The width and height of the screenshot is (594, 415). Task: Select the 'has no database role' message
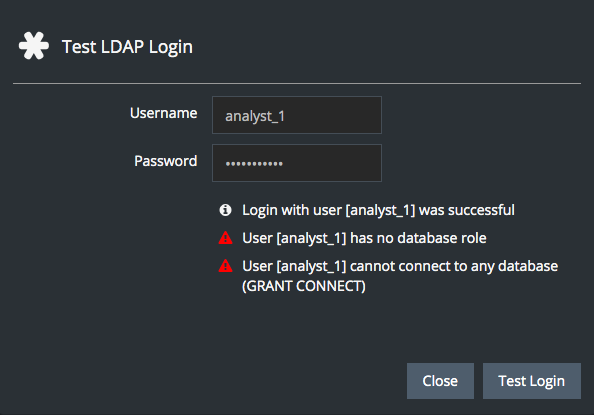pos(364,238)
